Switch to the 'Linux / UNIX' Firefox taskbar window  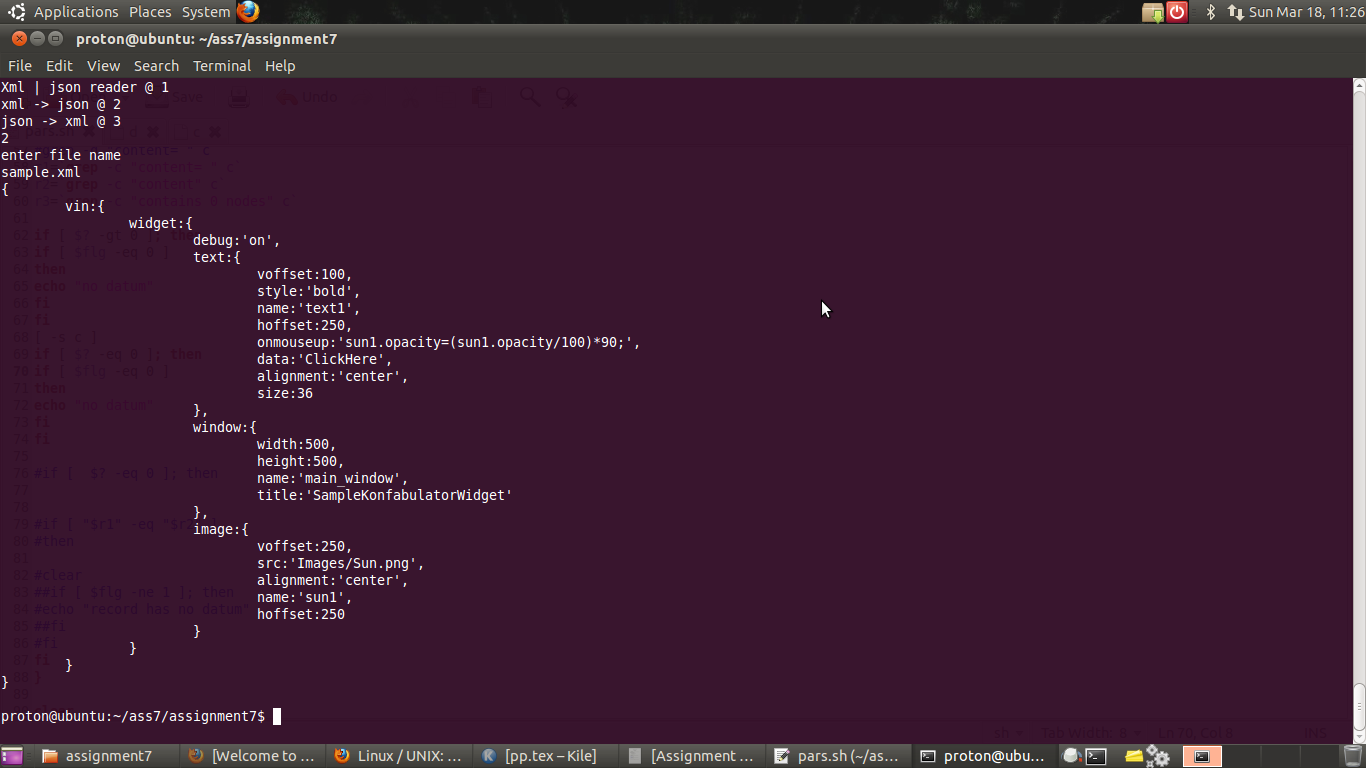coord(400,756)
